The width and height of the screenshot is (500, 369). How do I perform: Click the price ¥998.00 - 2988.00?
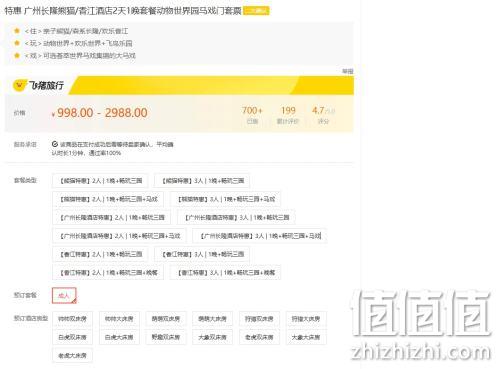pos(100,113)
